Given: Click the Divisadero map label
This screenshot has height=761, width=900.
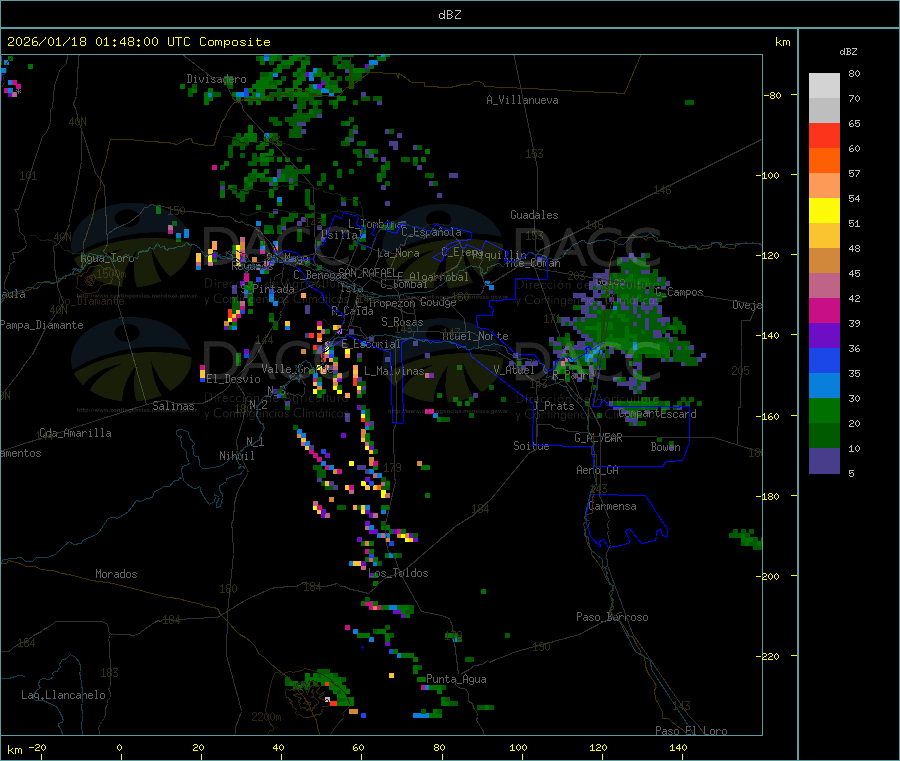Looking at the screenshot, I should pyautogui.click(x=216, y=79).
